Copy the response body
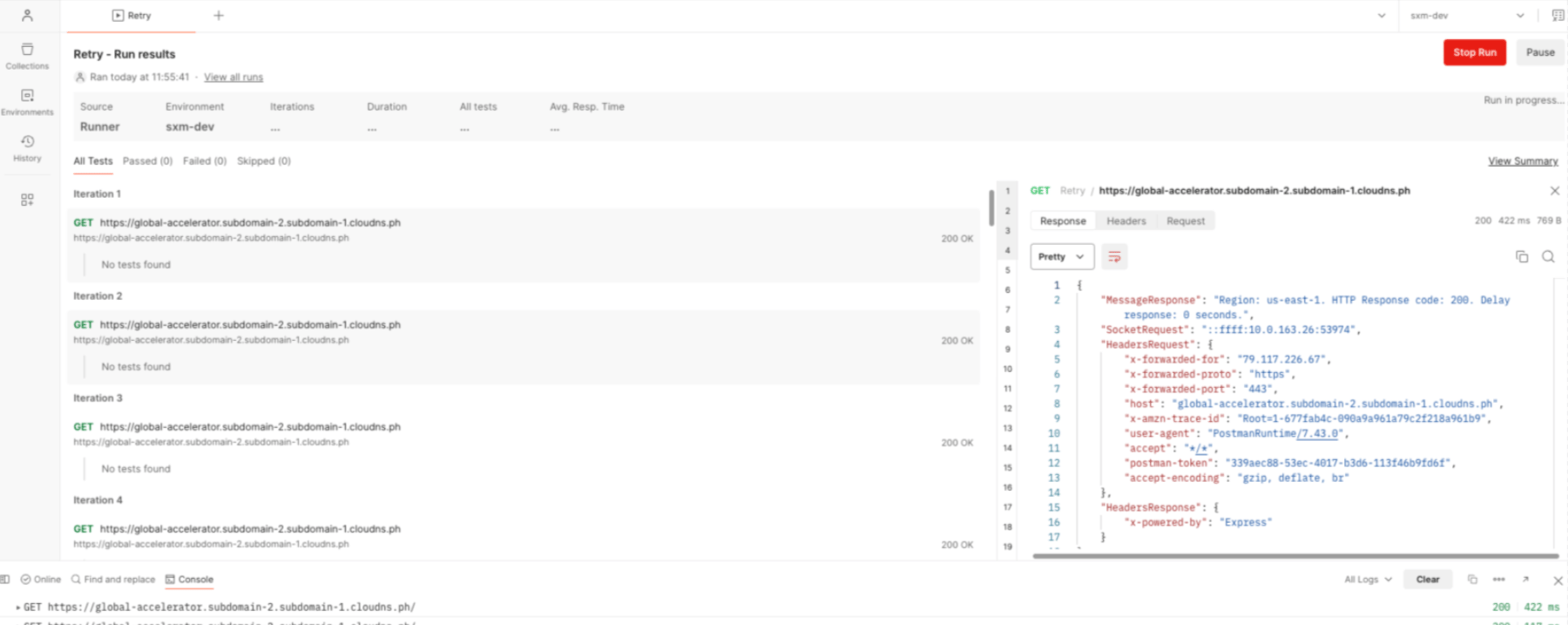The image size is (1568, 625). click(1522, 256)
